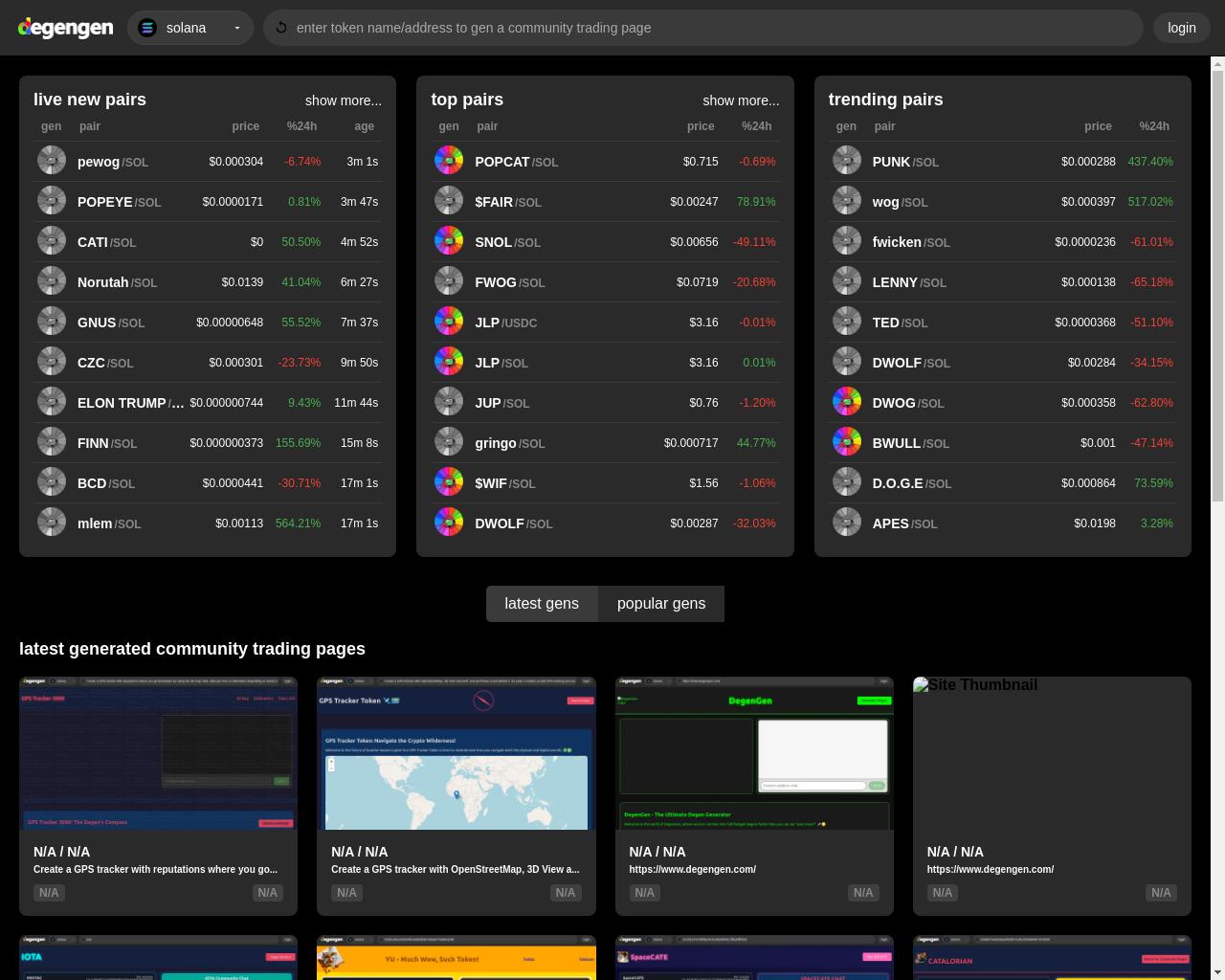Click the CATI gen icon
This screenshot has height=980, width=1225.
coord(52,240)
